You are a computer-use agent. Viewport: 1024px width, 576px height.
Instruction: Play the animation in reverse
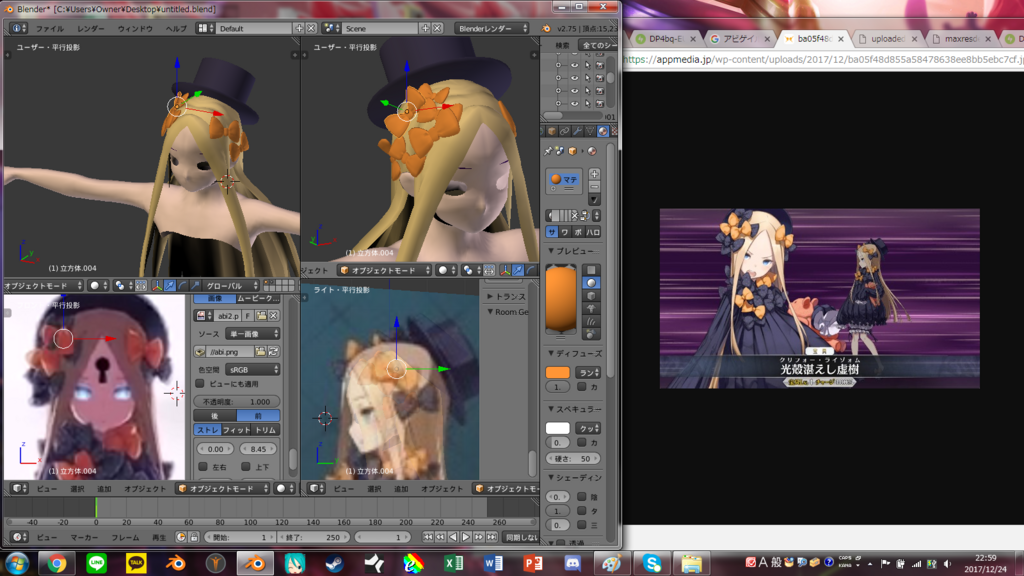click(x=453, y=537)
